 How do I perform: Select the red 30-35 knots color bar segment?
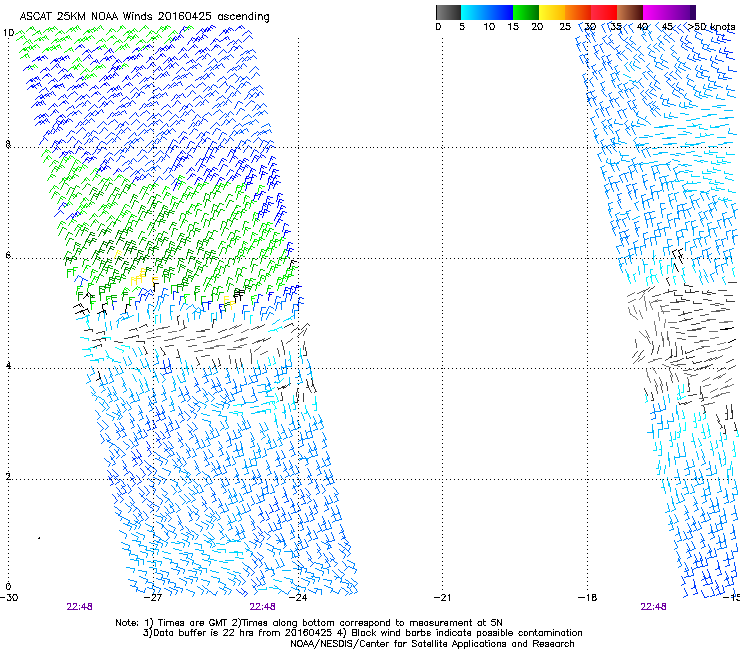pyautogui.click(x=604, y=12)
